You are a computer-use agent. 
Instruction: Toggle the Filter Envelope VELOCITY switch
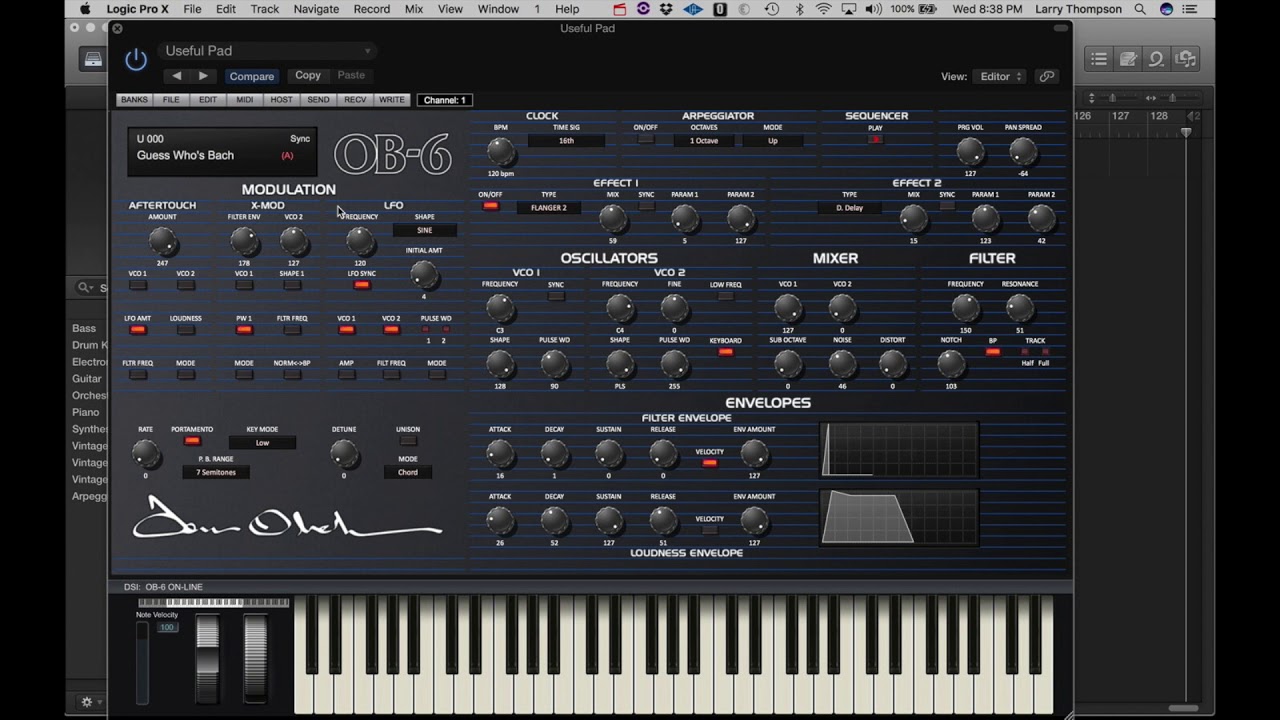710,463
